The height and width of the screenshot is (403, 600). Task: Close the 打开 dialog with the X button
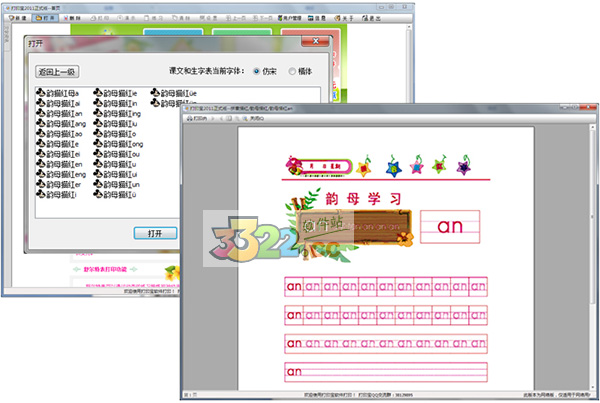point(315,41)
